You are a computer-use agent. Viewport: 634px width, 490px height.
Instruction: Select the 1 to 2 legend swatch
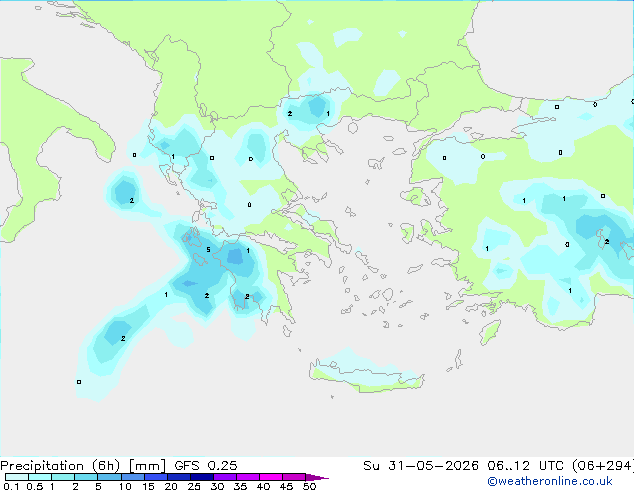[x=63, y=477]
